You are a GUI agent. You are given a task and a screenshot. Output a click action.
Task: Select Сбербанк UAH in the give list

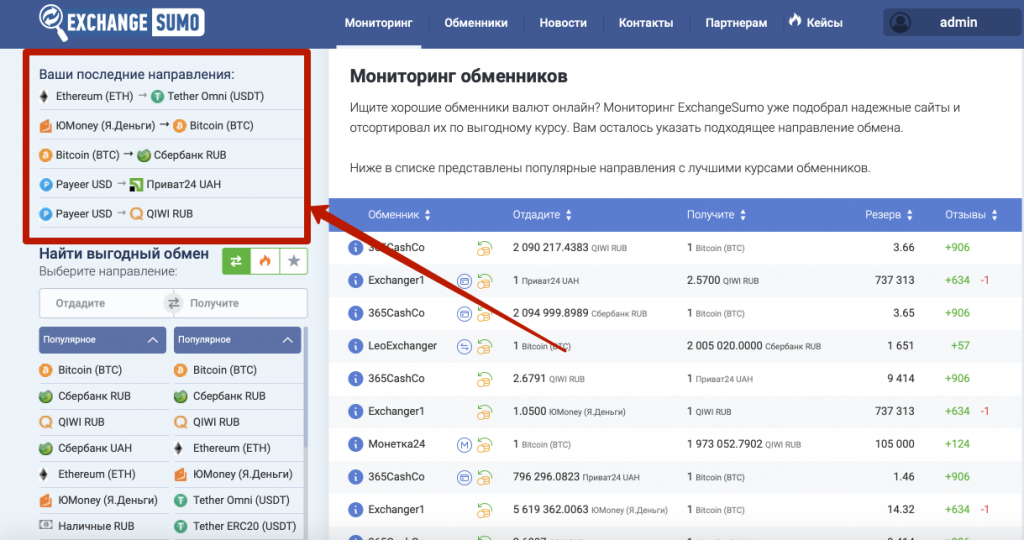86,449
